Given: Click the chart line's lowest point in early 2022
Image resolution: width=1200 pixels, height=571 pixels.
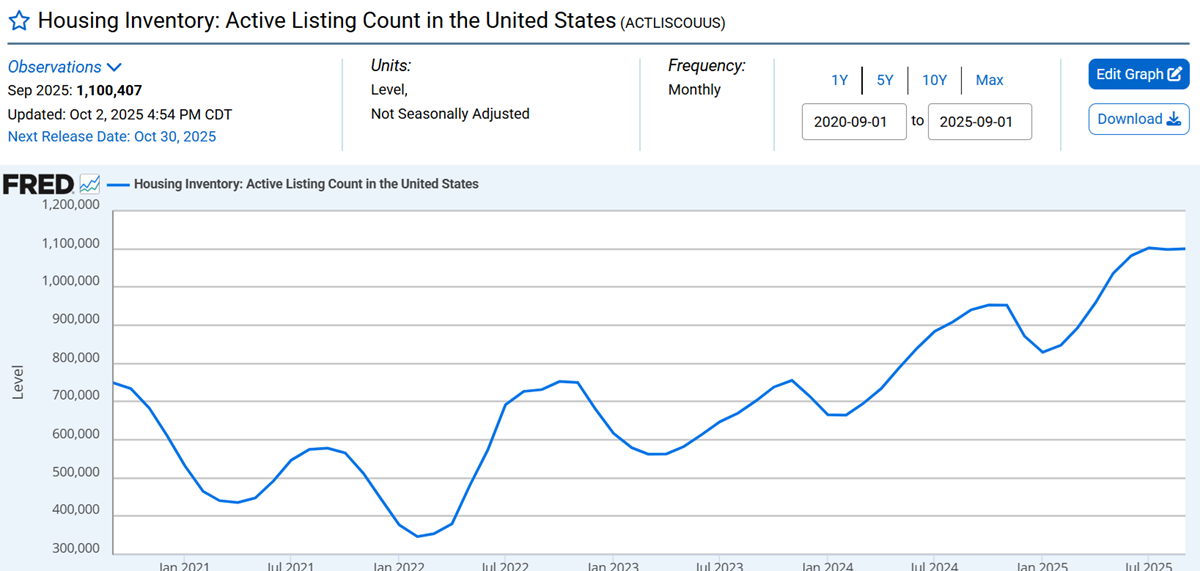Looking at the screenshot, I should click(x=417, y=536).
